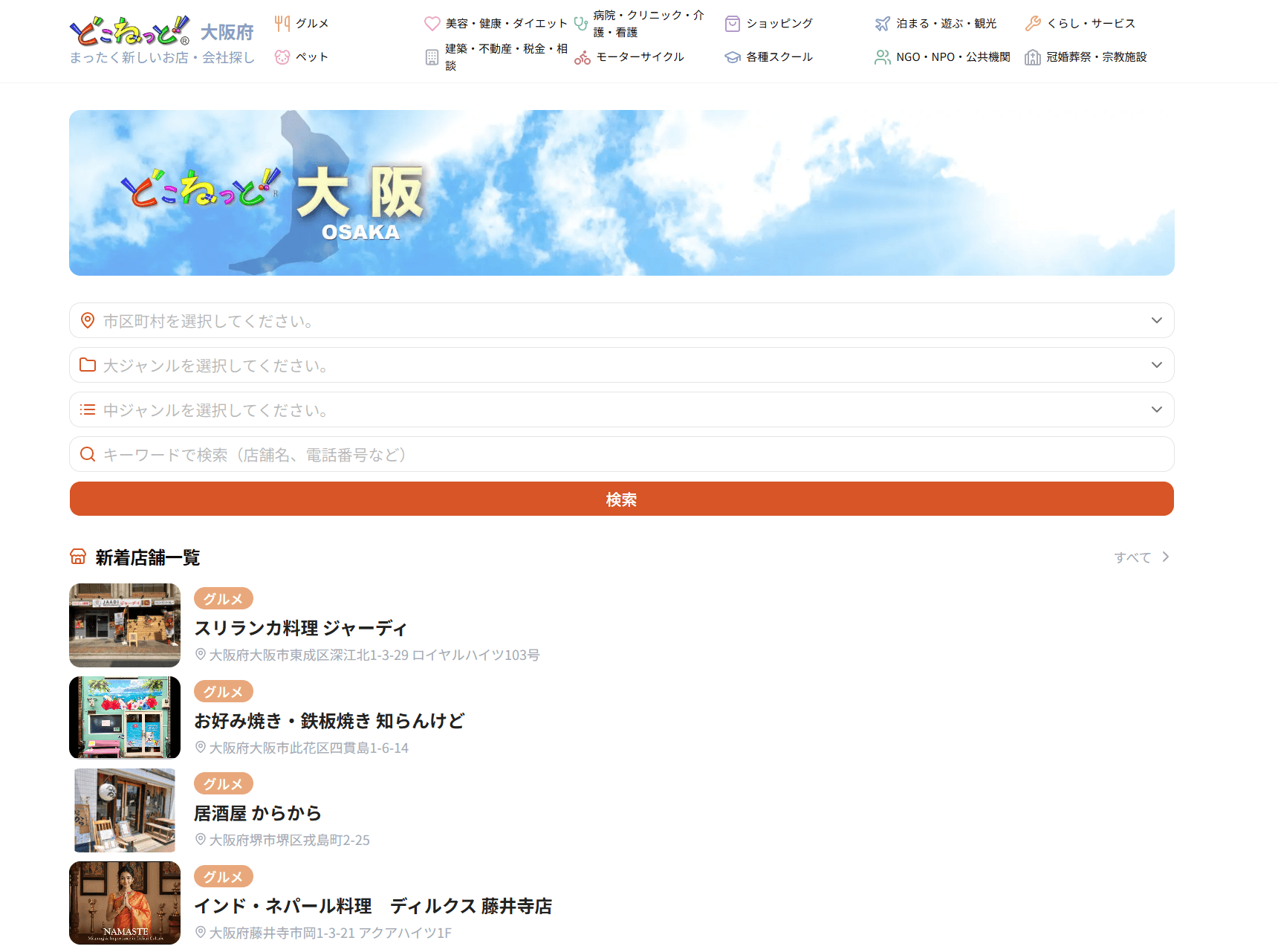
Task: Open the 市区町村 city dropdown
Action: pyautogui.click(x=622, y=320)
